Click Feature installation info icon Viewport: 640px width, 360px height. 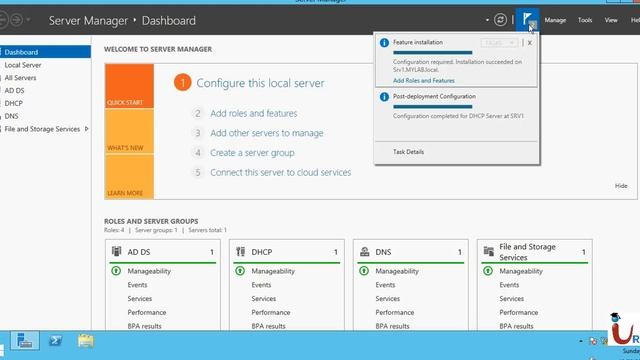click(x=384, y=42)
